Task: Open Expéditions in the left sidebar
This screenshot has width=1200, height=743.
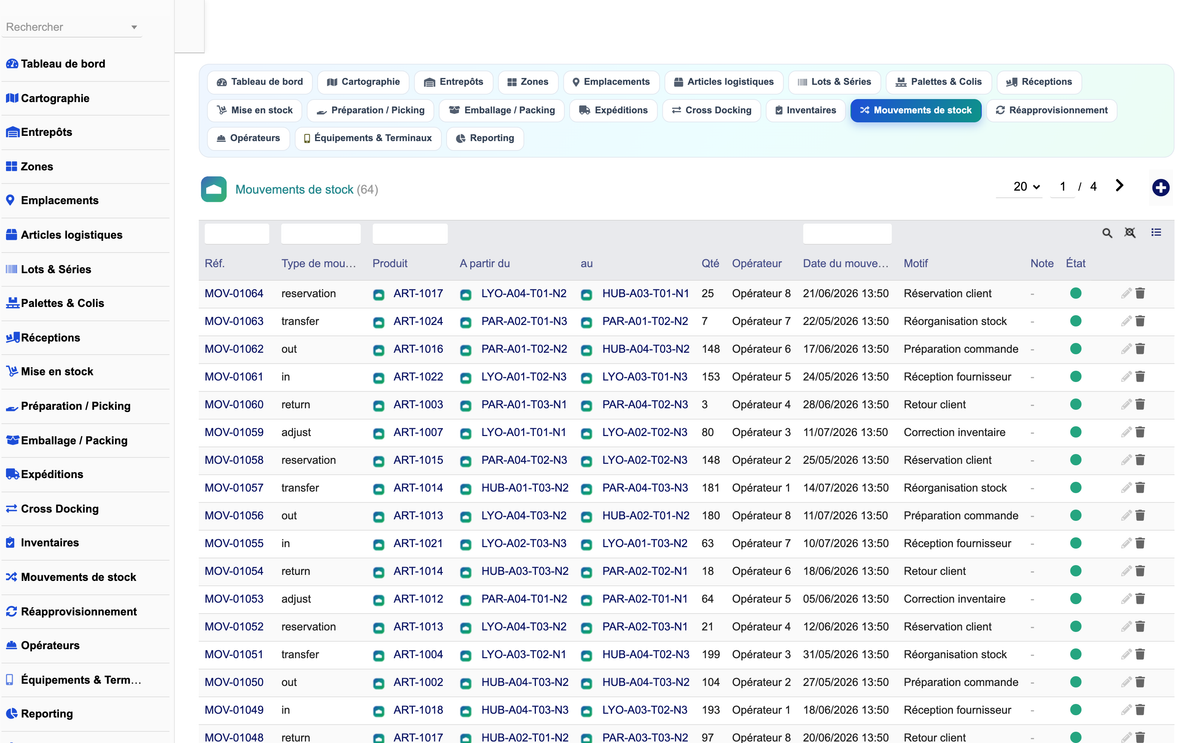Action: (x=52, y=474)
